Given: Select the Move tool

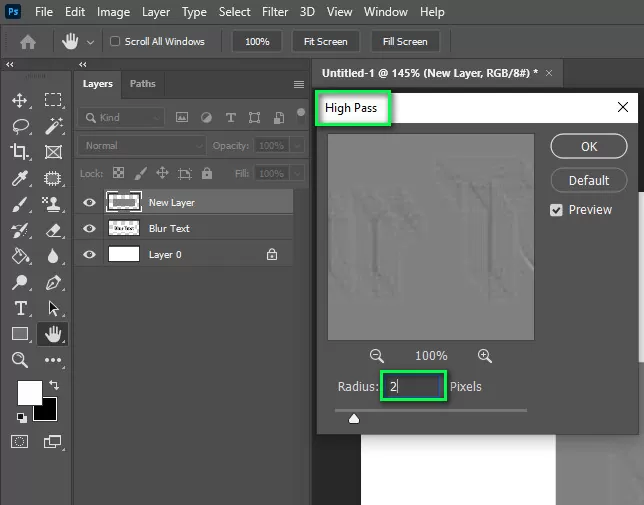Looking at the screenshot, I should point(19,100).
